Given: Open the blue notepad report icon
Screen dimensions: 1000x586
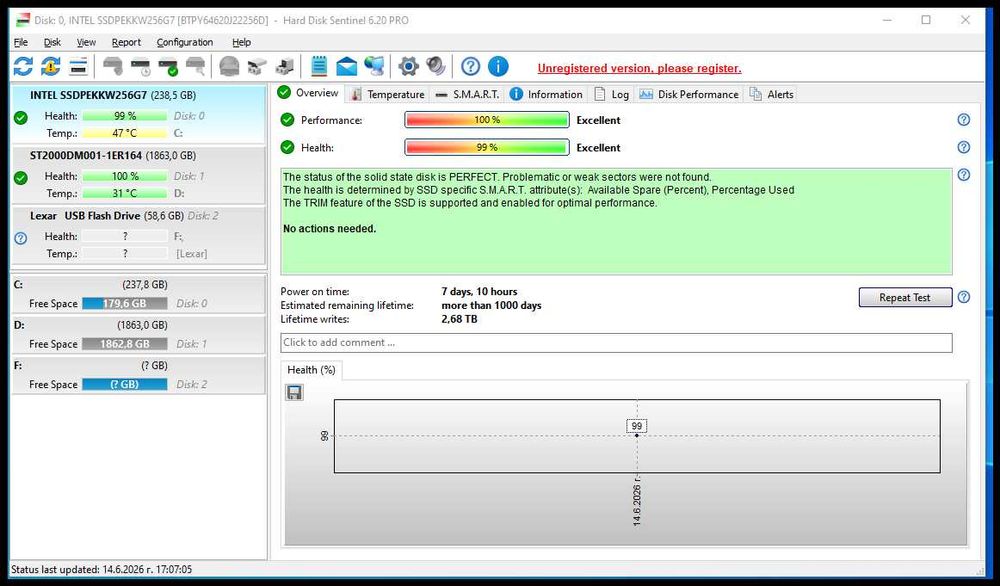Looking at the screenshot, I should (x=319, y=66).
